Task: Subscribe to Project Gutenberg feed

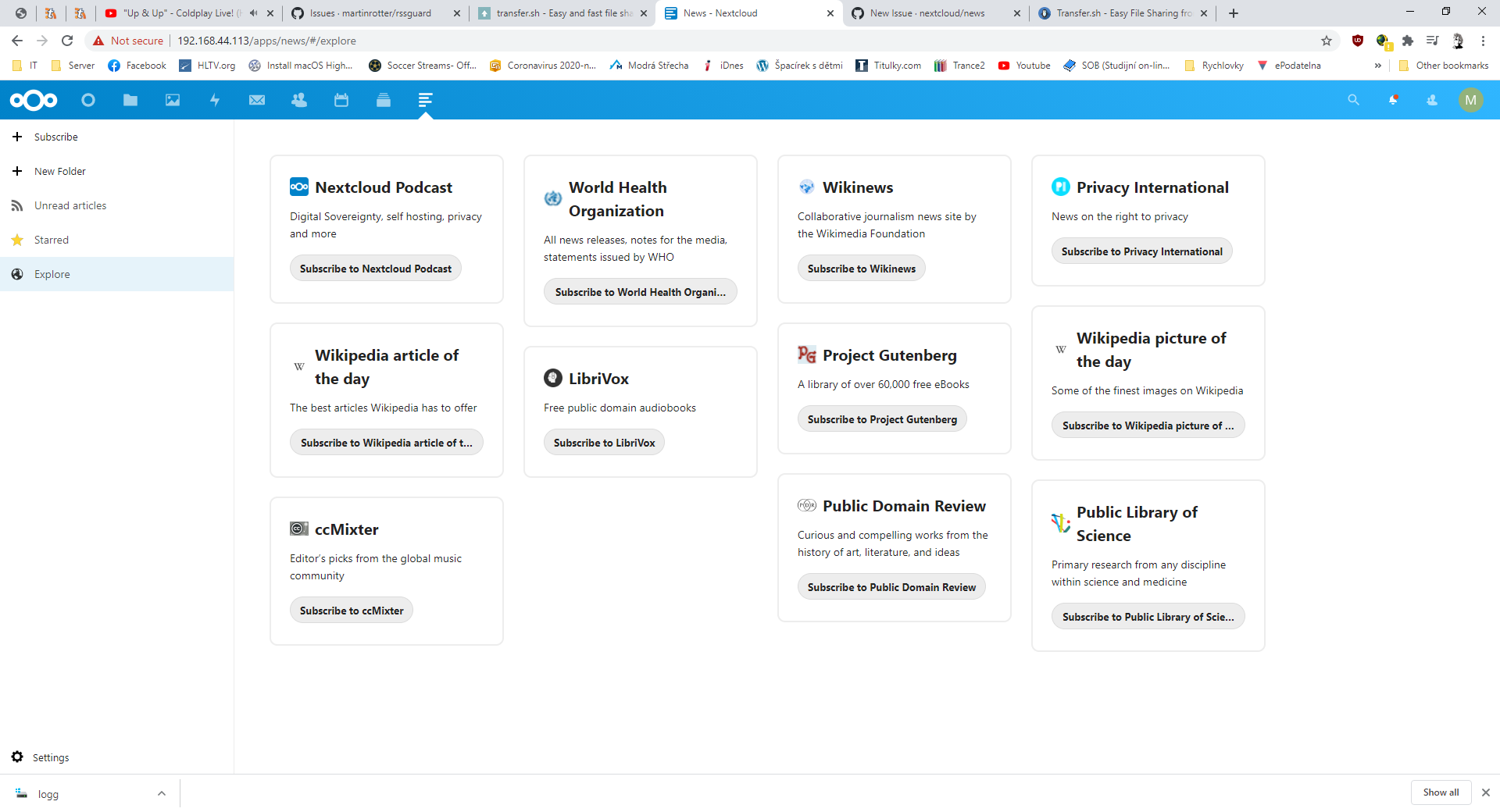Action: (882, 418)
